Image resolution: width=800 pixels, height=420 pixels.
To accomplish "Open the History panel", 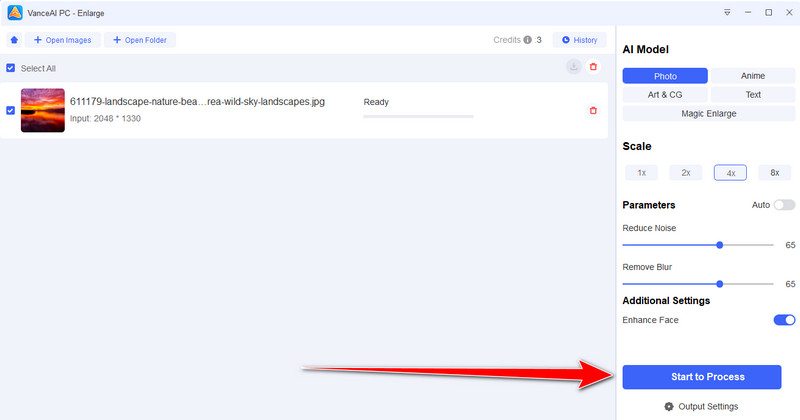I will point(579,40).
